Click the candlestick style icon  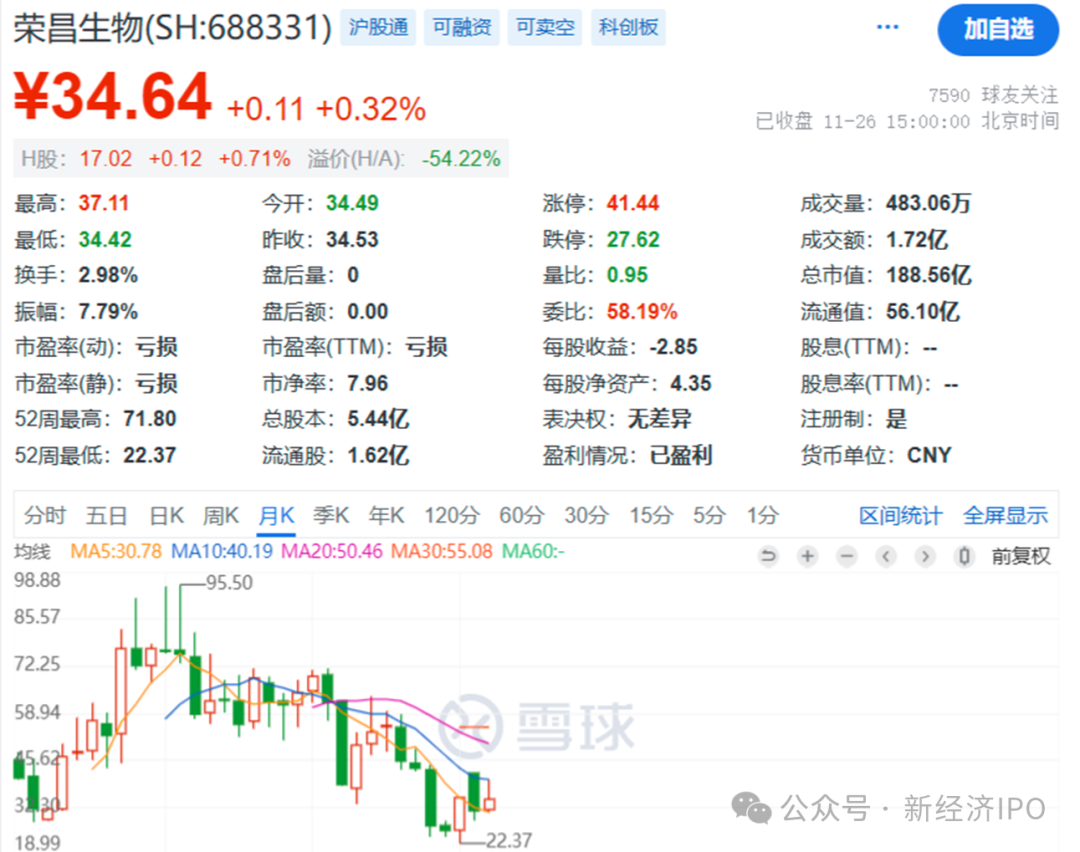coord(964,556)
